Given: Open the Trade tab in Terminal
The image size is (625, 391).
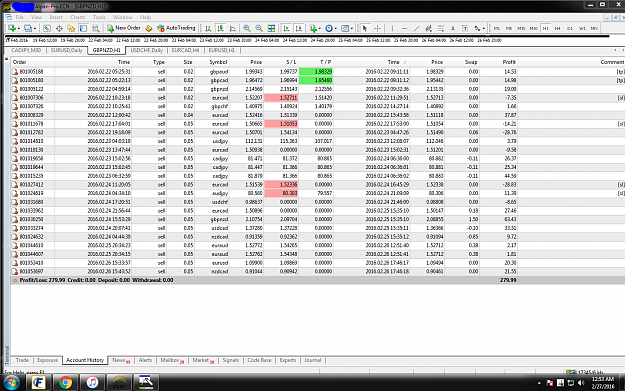Looking at the screenshot, I should (22, 360).
